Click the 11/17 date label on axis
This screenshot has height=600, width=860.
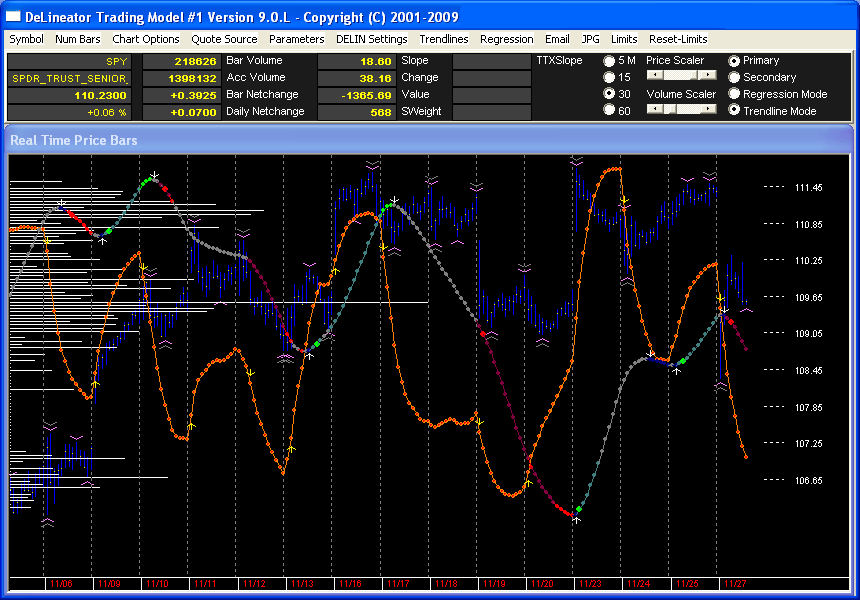(x=398, y=584)
